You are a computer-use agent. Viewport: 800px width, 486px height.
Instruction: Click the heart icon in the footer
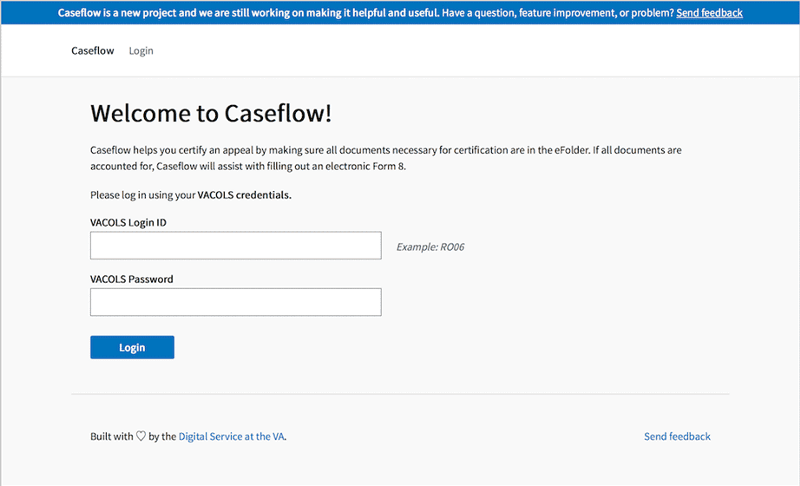[141, 436]
